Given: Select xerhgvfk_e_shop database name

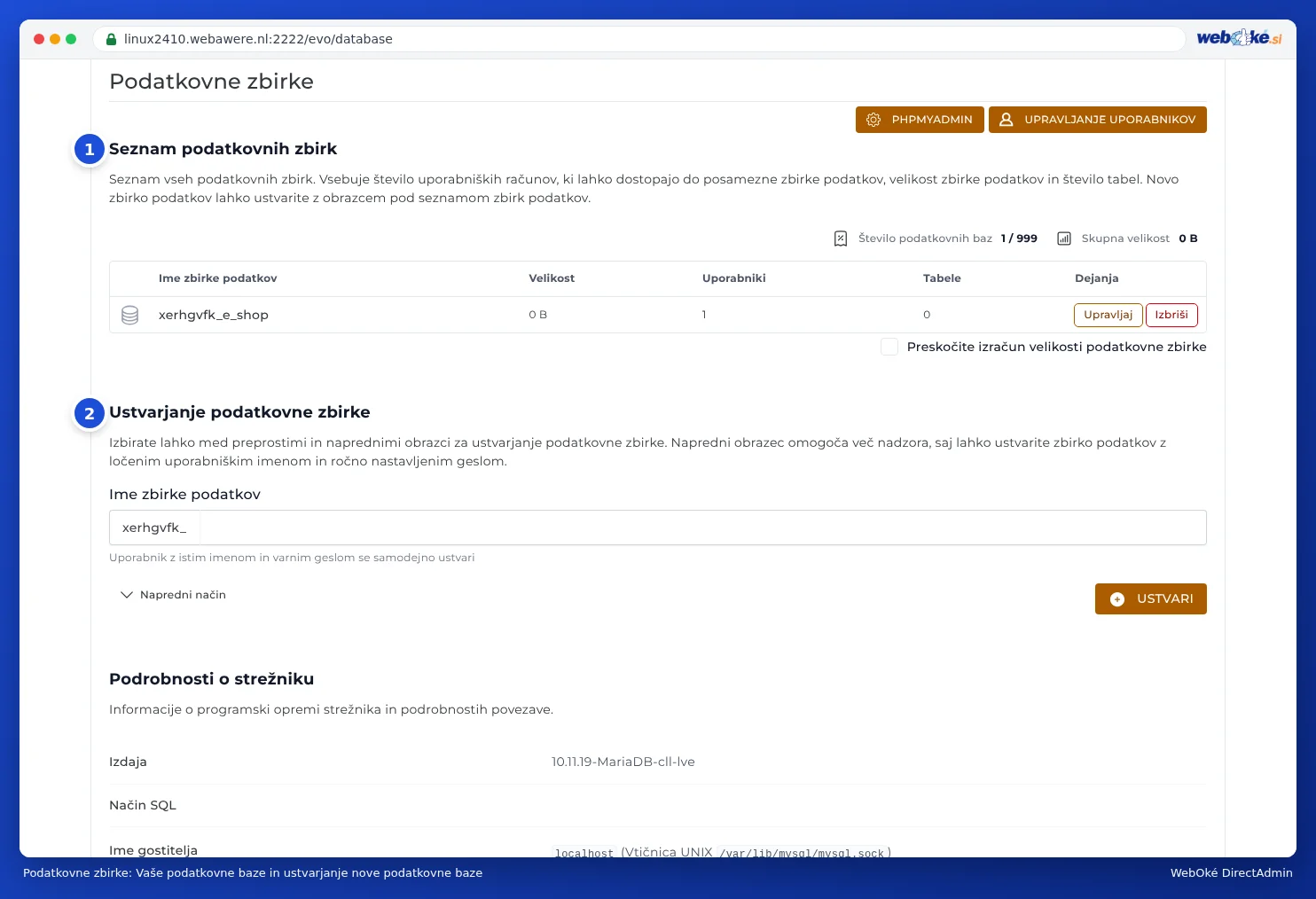Looking at the screenshot, I should (214, 315).
